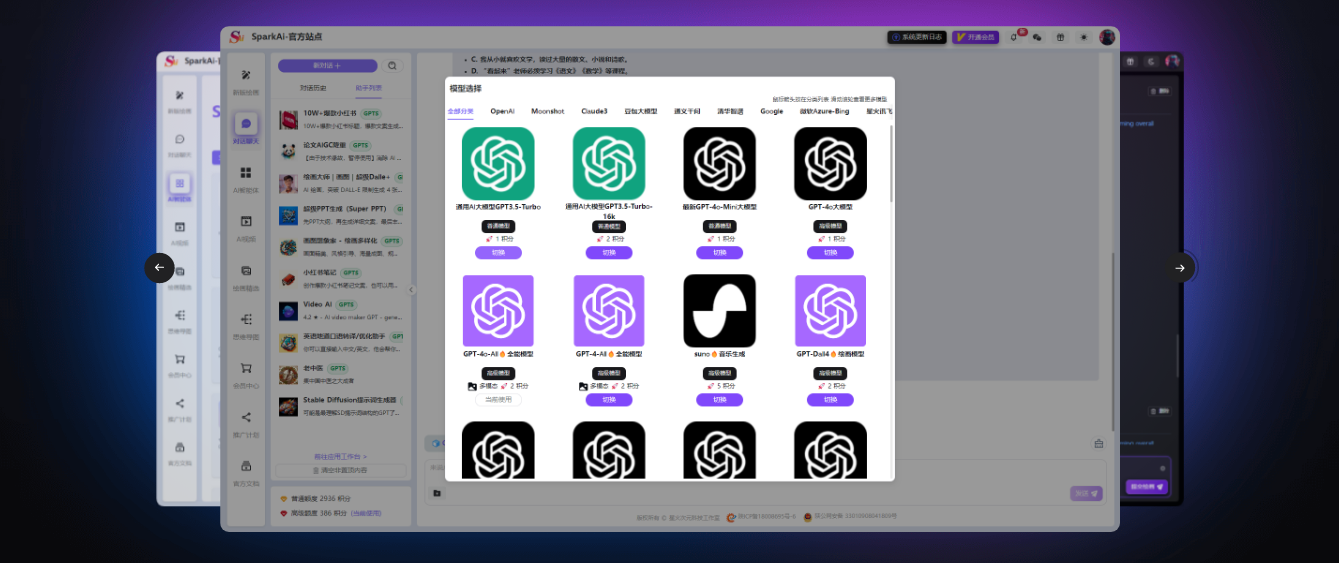Click 切换 under GPT-4o大模型
The height and width of the screenshot is (563, 1339).
click(x=830, y=253)
